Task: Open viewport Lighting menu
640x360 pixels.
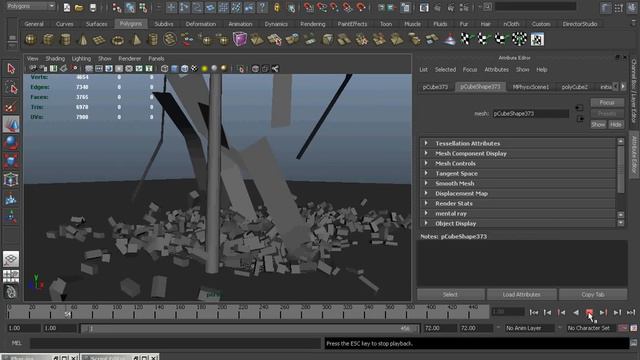Action: (x=81, y=59)
